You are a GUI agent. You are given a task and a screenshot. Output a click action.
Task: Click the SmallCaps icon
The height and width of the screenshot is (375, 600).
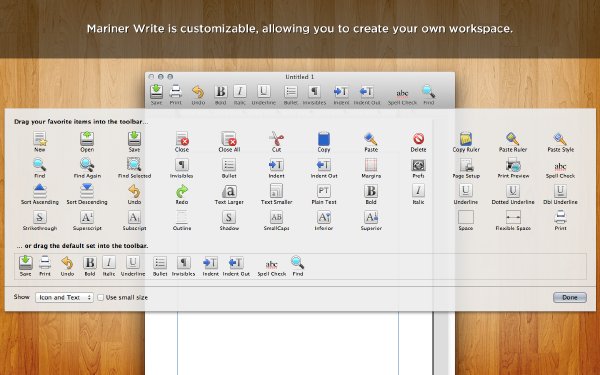[276, 217]
